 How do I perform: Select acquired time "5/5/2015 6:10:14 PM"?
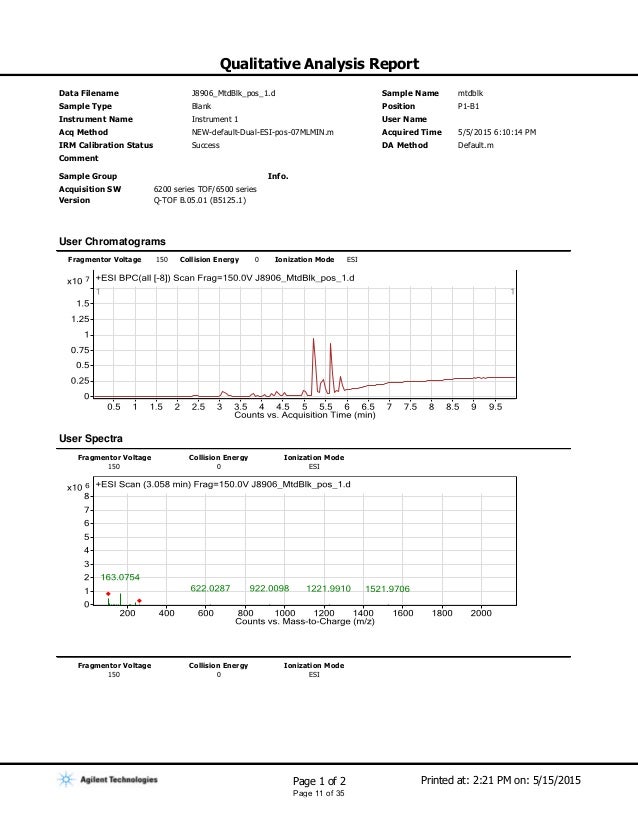[497, 132]
